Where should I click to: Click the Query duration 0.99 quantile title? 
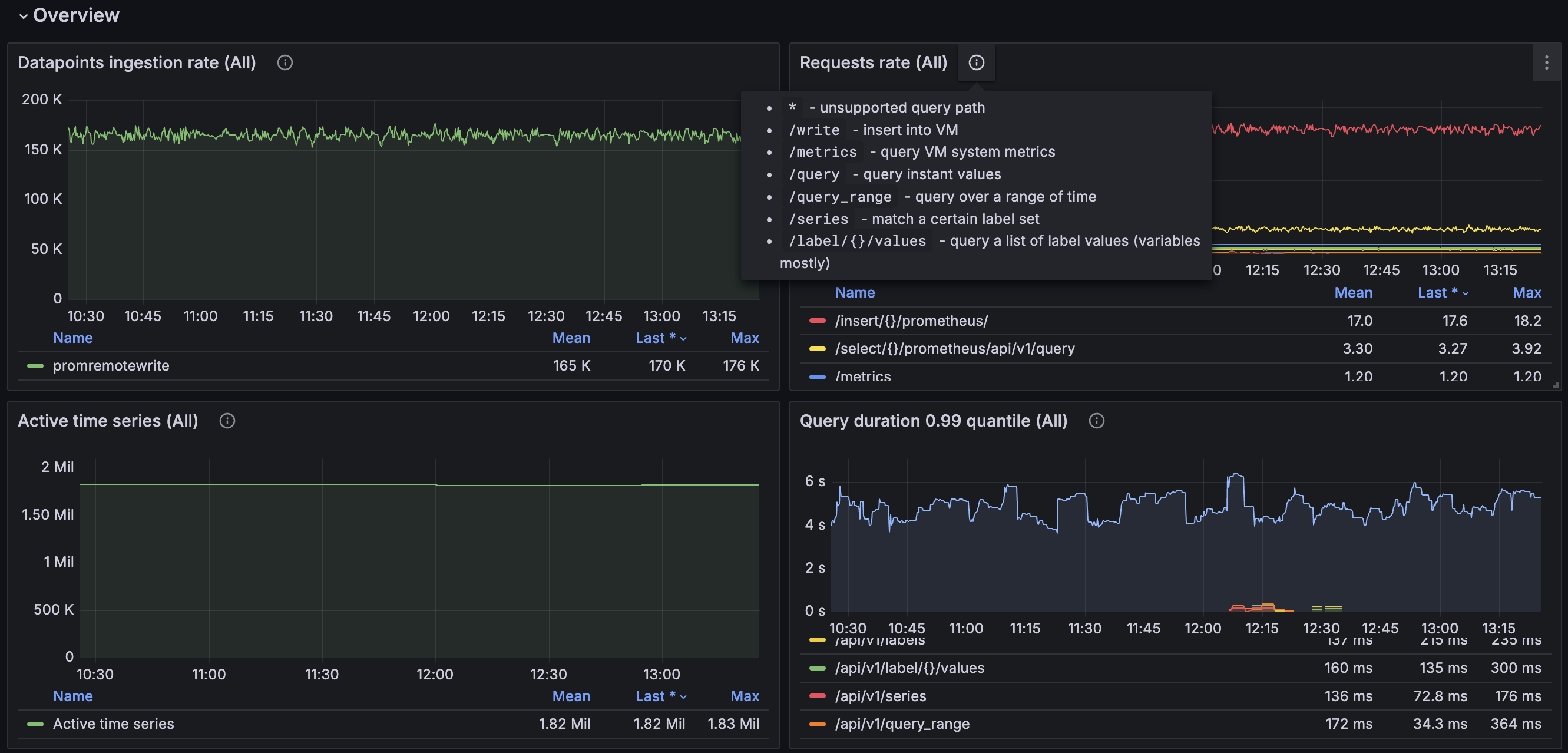click(x=933, y=421)
